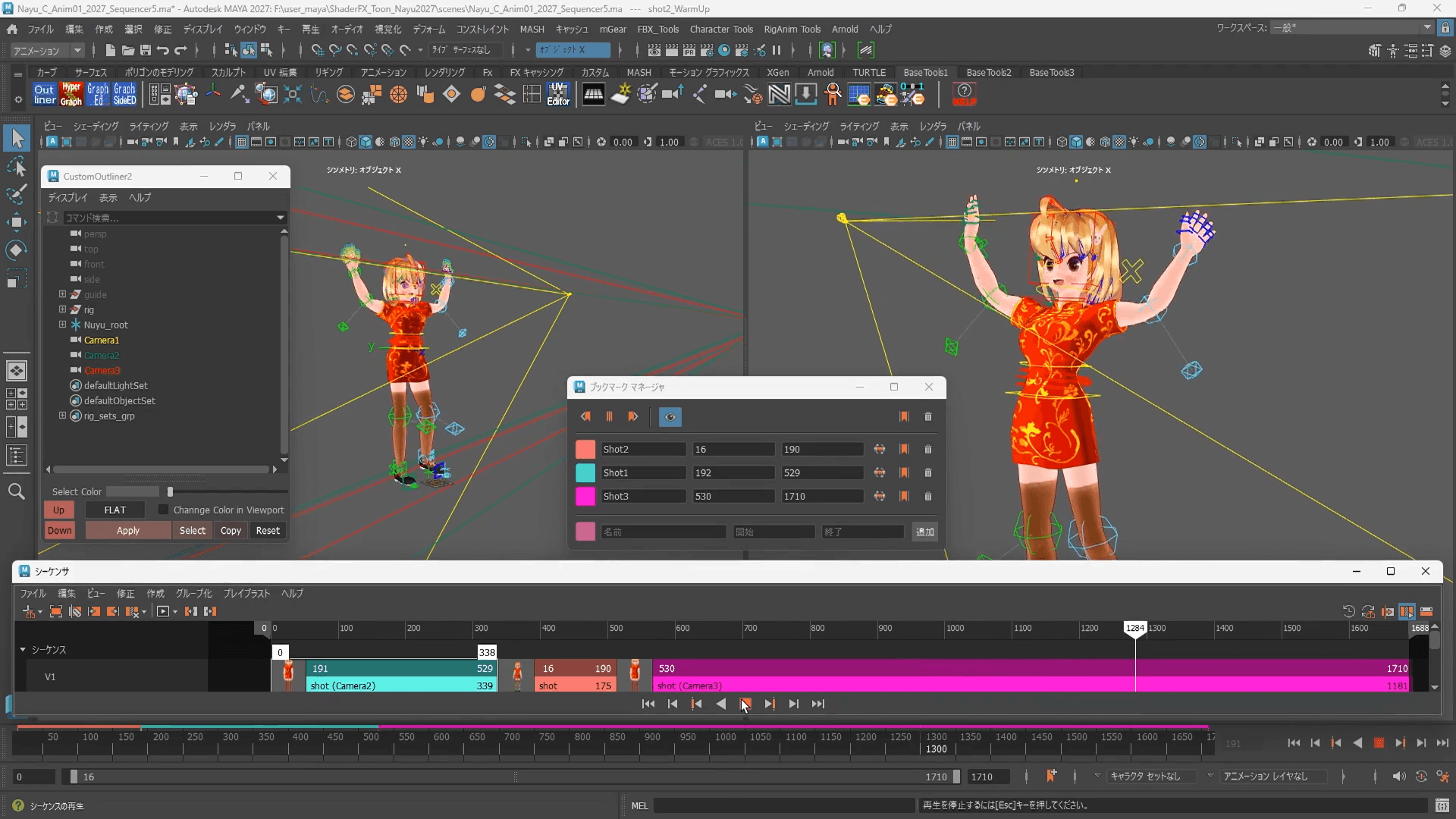Expand the rig_sets_grp node in outliner
1456x819 pixels.
63,416
